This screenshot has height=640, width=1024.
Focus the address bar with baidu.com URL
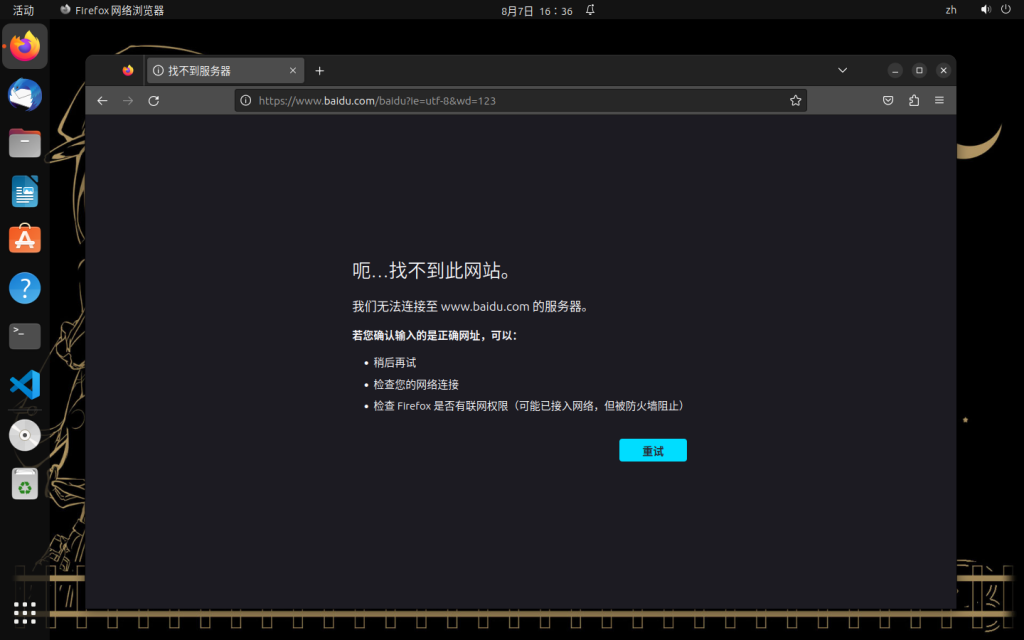click(x=520, y=101)
